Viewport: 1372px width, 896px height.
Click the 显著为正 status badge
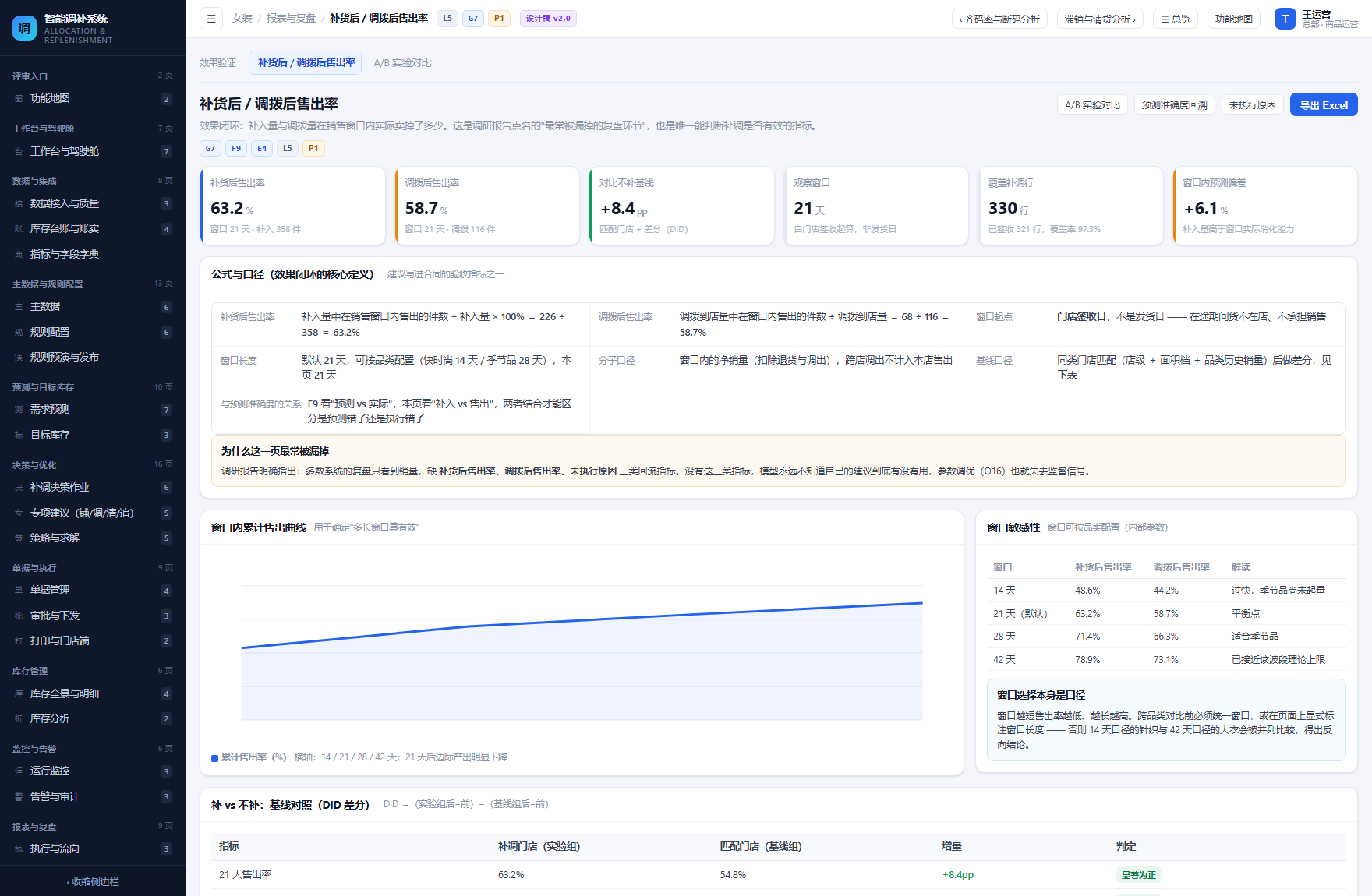pyautogui.click(x=1138, y=875)
